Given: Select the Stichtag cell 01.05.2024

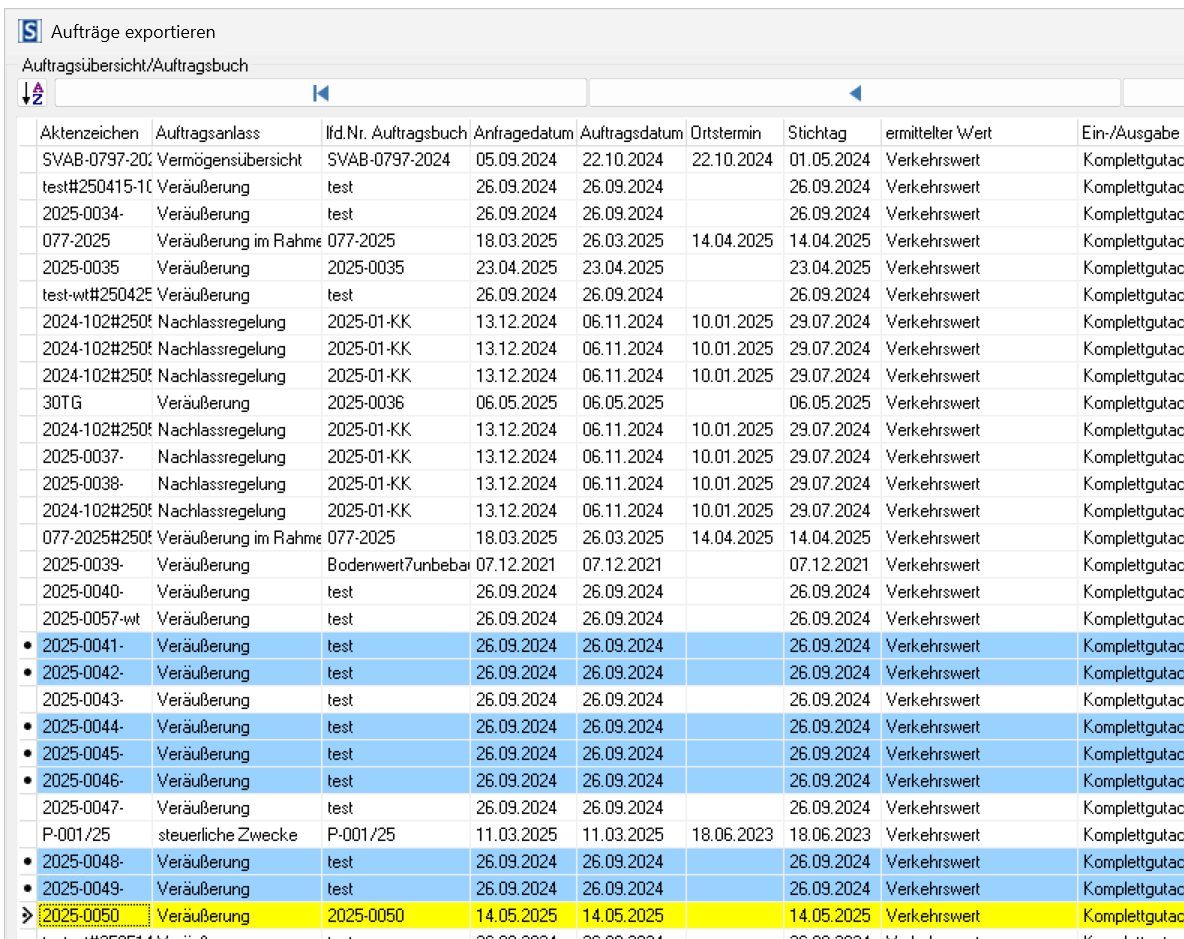Looking at the screenshot, I should coord(833,160).
